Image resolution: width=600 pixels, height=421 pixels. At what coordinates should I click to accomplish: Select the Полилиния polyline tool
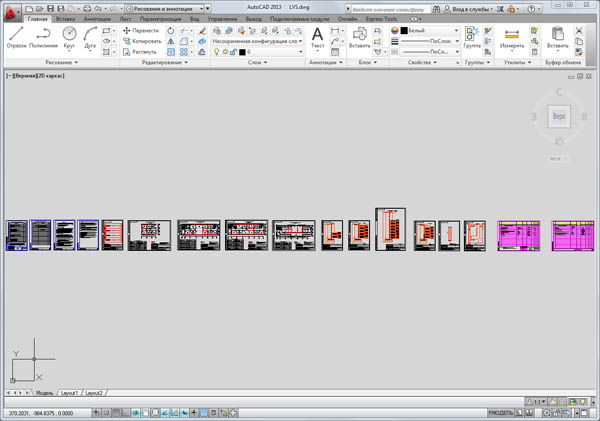(43, 37)
